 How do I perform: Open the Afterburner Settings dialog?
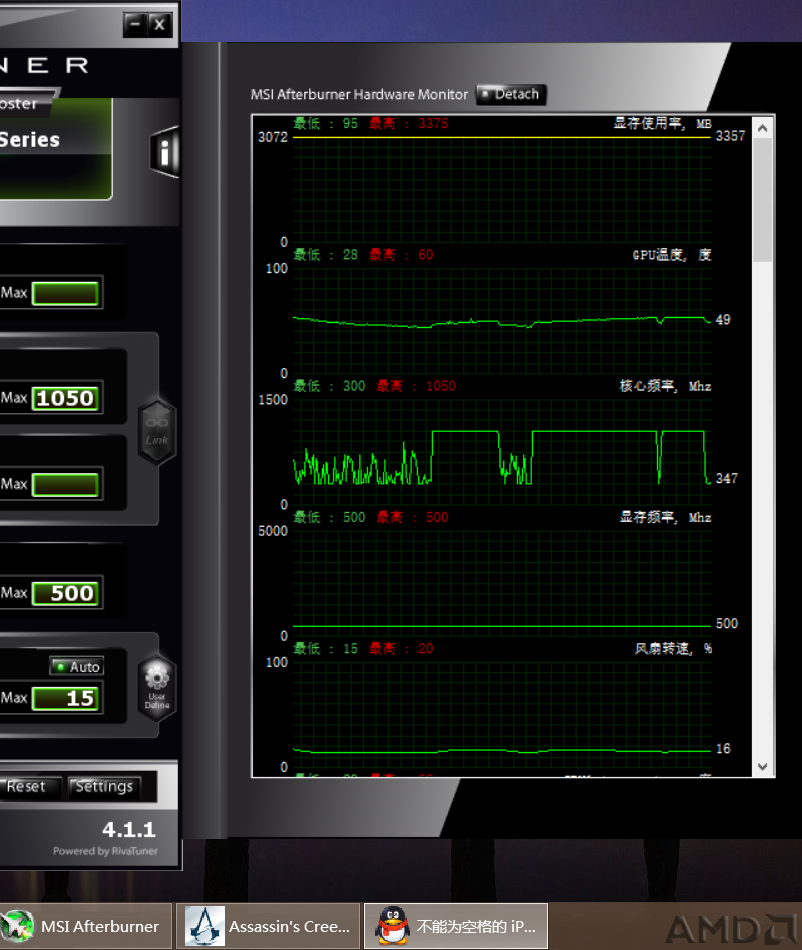[104, 787]
